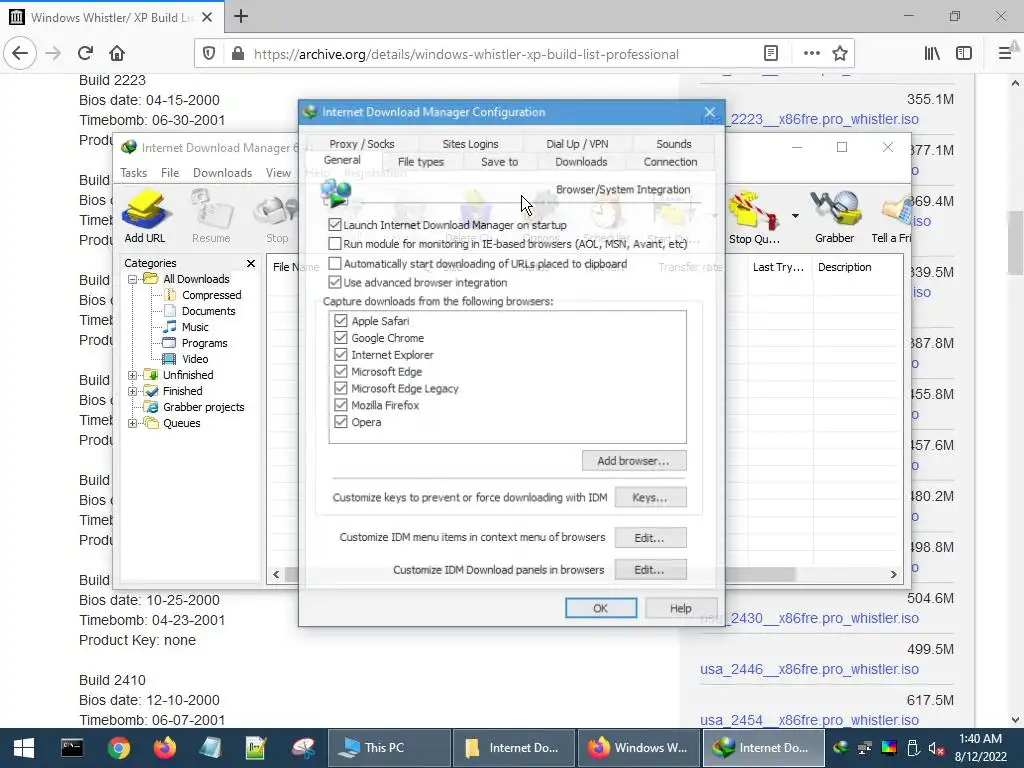Image resolution: width=1024 pixels, height=768 pixels.
Task: Toggle reader view icon in address bar
Action: pyautogui.click(x=771, y=54)
